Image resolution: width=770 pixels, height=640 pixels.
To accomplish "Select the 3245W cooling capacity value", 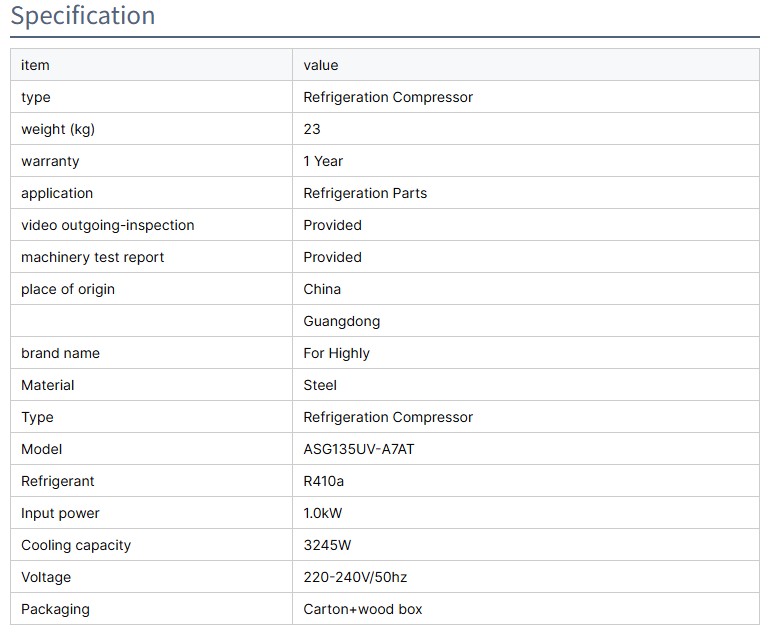I will [x=327, y=545].
